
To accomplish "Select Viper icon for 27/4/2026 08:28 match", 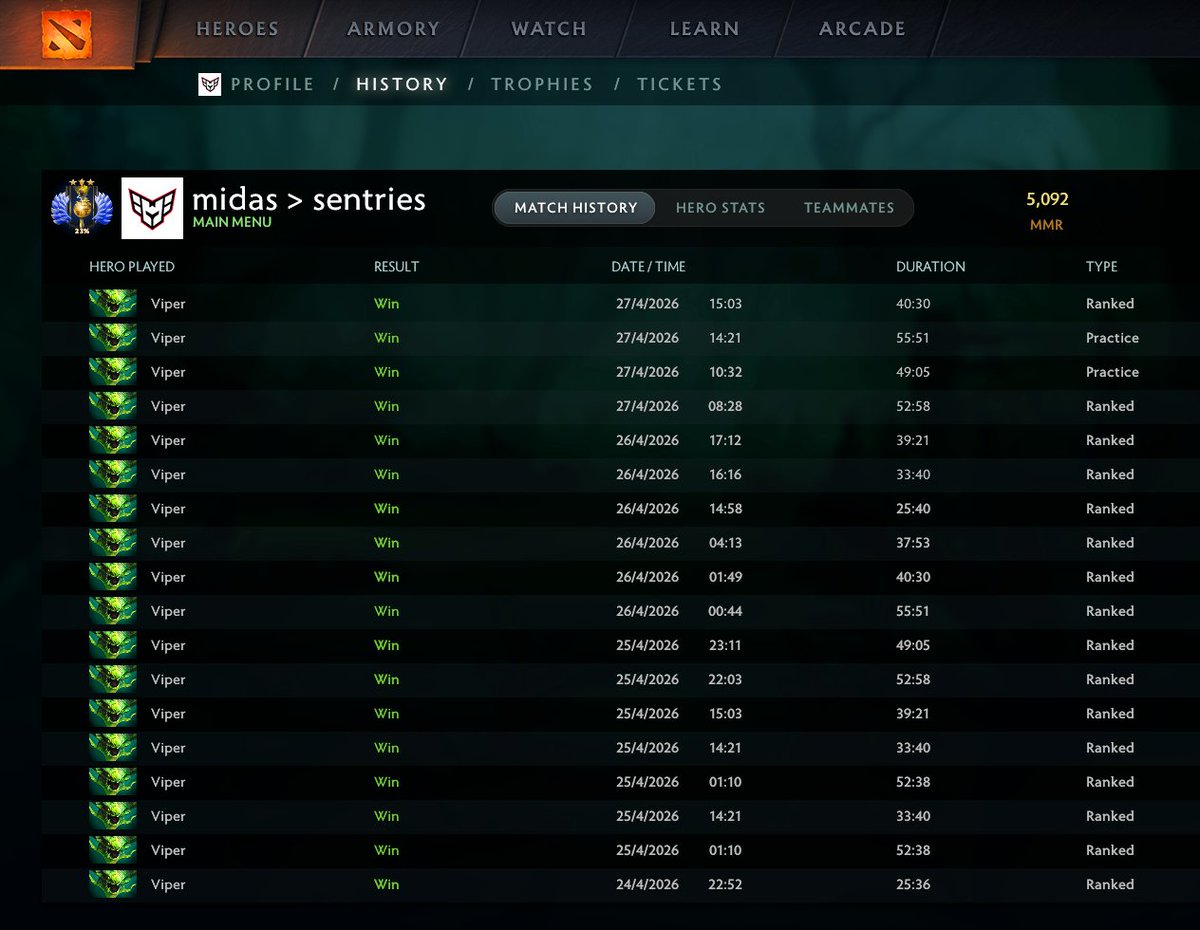I will (x=113, y=405).
